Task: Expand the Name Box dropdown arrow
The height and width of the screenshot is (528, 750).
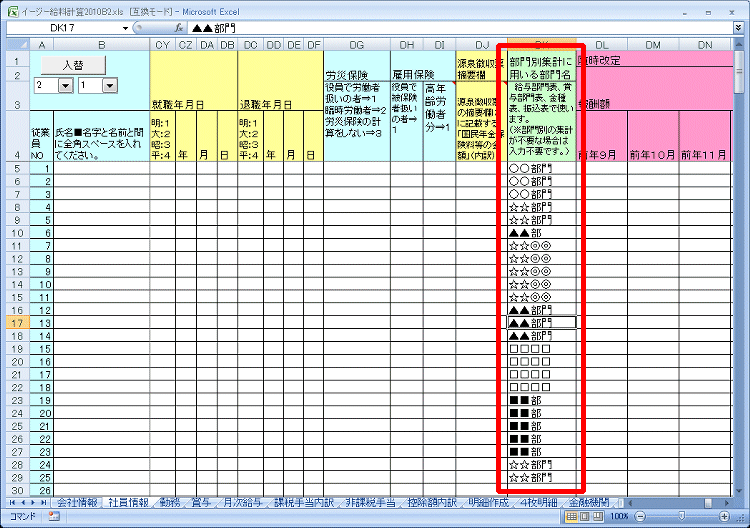Action: 125,28
